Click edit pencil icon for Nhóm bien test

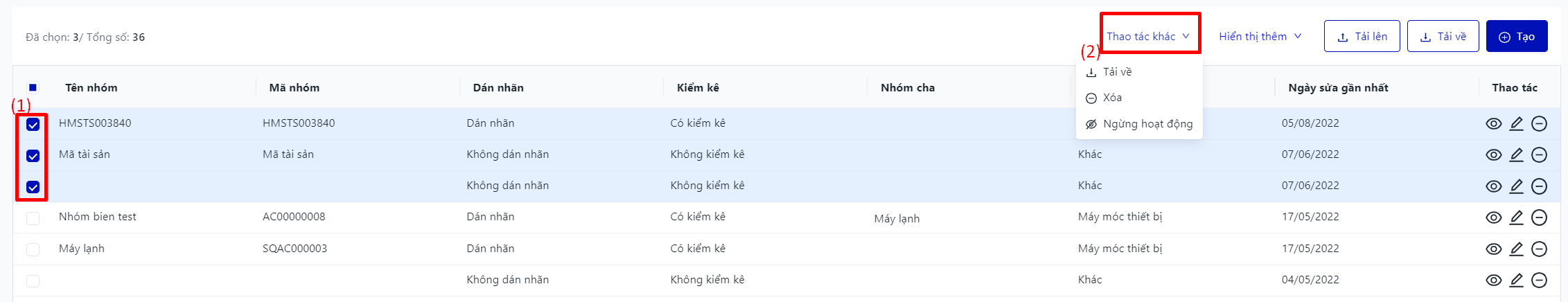click(x=1516, y=217)
